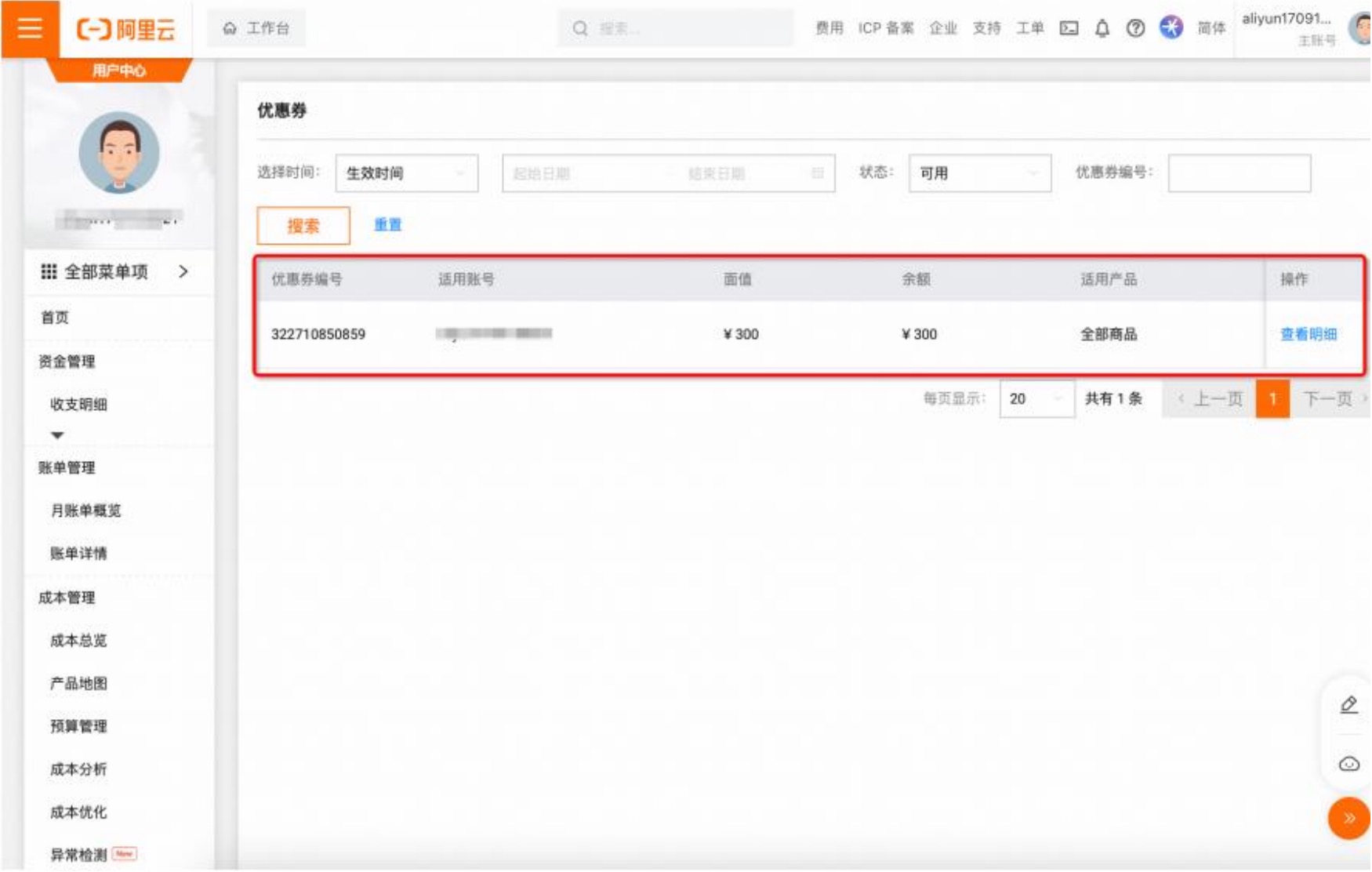Go to 成本分析 in the sidebar

coord(78,769)
